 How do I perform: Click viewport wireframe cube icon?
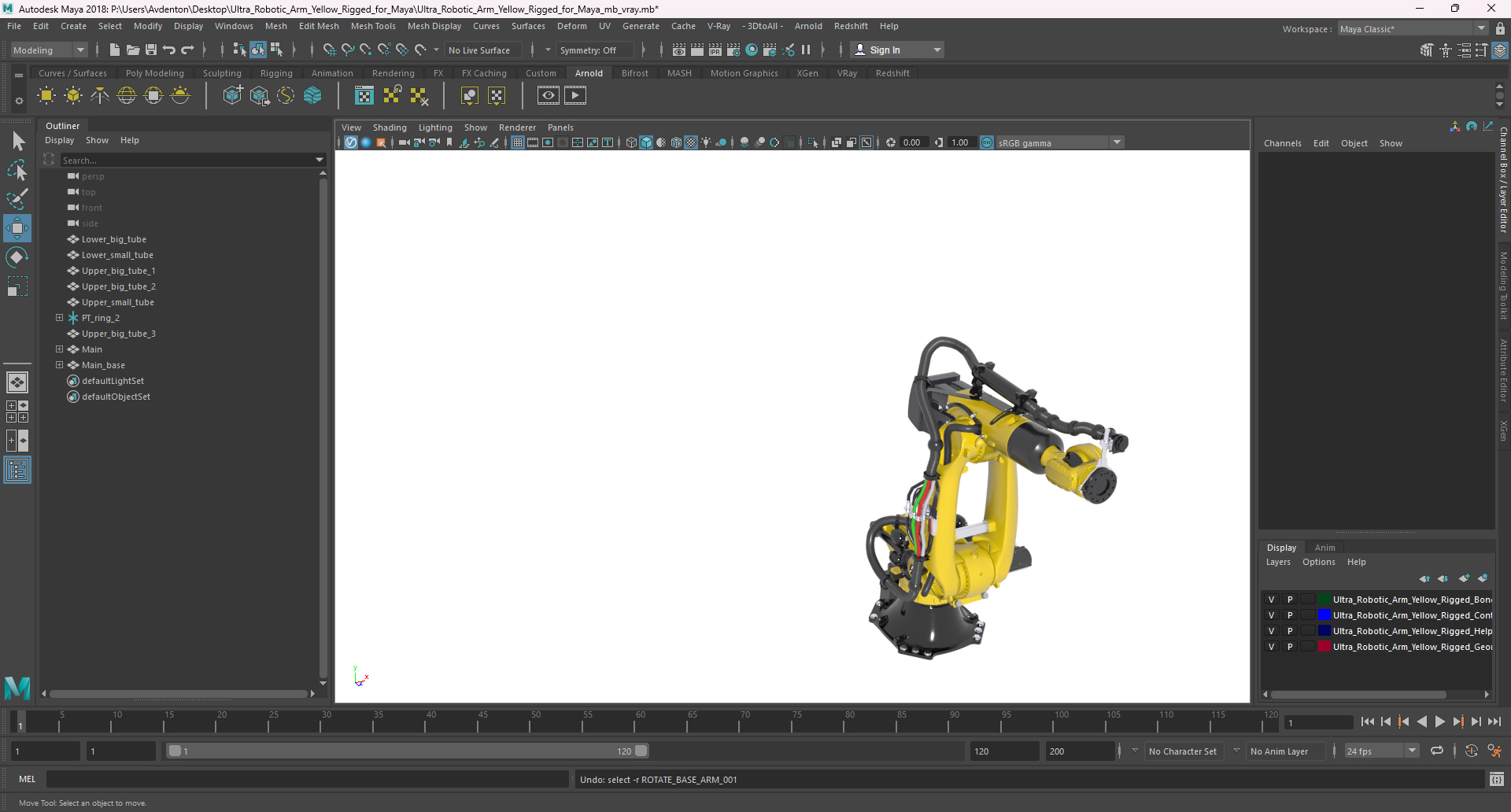tap(631, 142)
